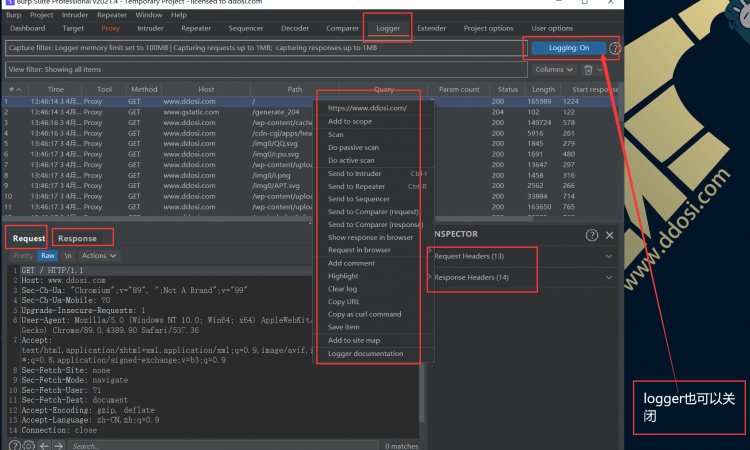Open the Actions dropdown menu
Viewport: 750px width, 450px height.
coord(97,256)
